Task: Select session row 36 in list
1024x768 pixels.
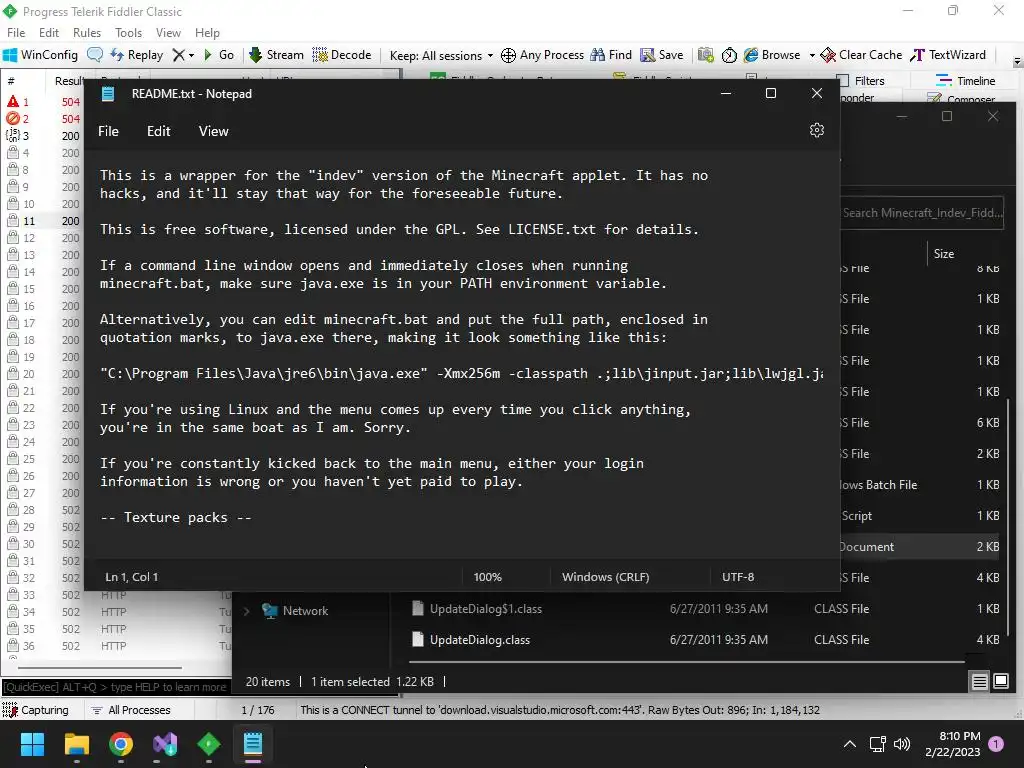Action: 118,645
